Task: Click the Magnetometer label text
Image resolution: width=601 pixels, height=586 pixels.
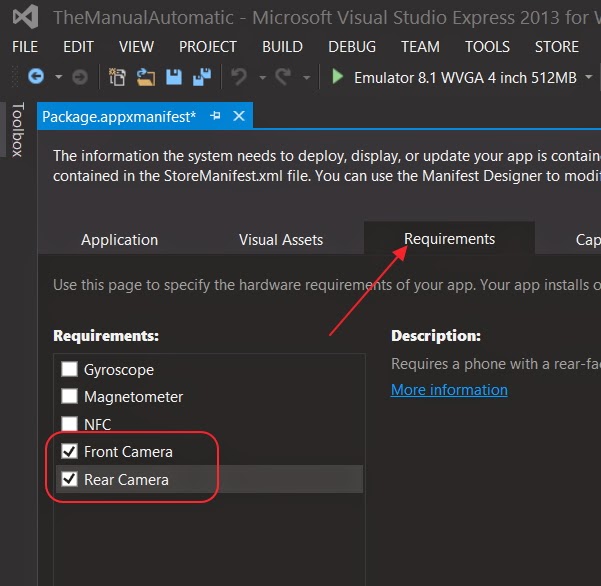Action: click(133, 397)
